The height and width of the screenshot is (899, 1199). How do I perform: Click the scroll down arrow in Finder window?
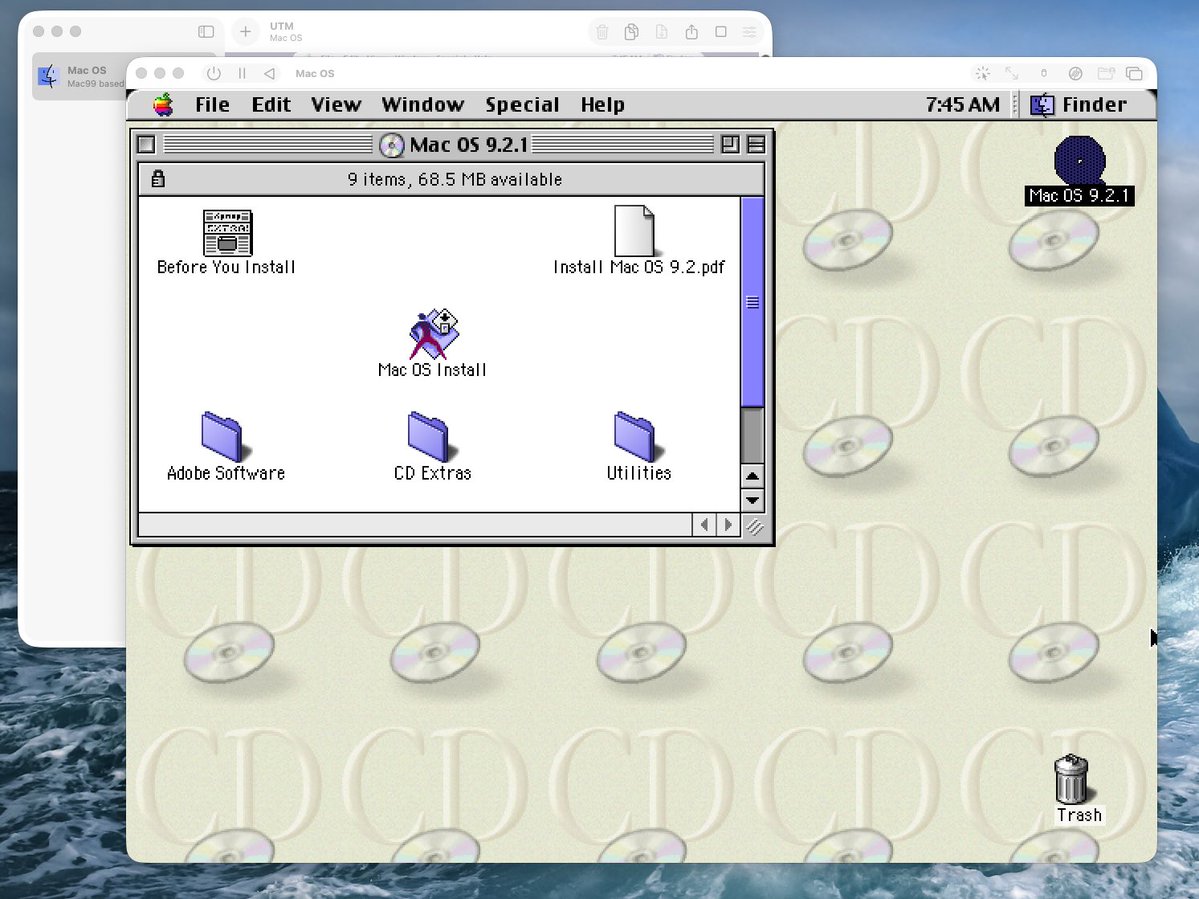click(x=752, y=500)
